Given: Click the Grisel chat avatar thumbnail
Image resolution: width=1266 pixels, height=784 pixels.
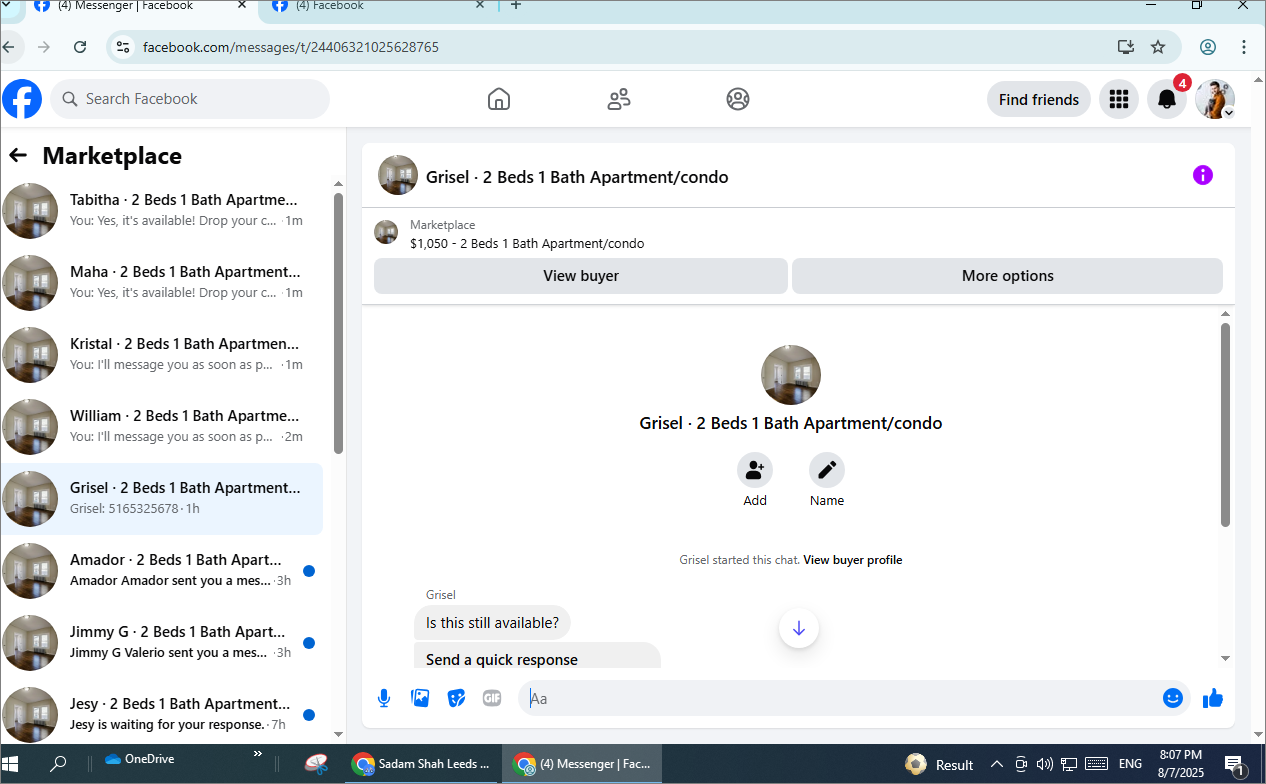Looking at the screenshot, I should (398, 175).
